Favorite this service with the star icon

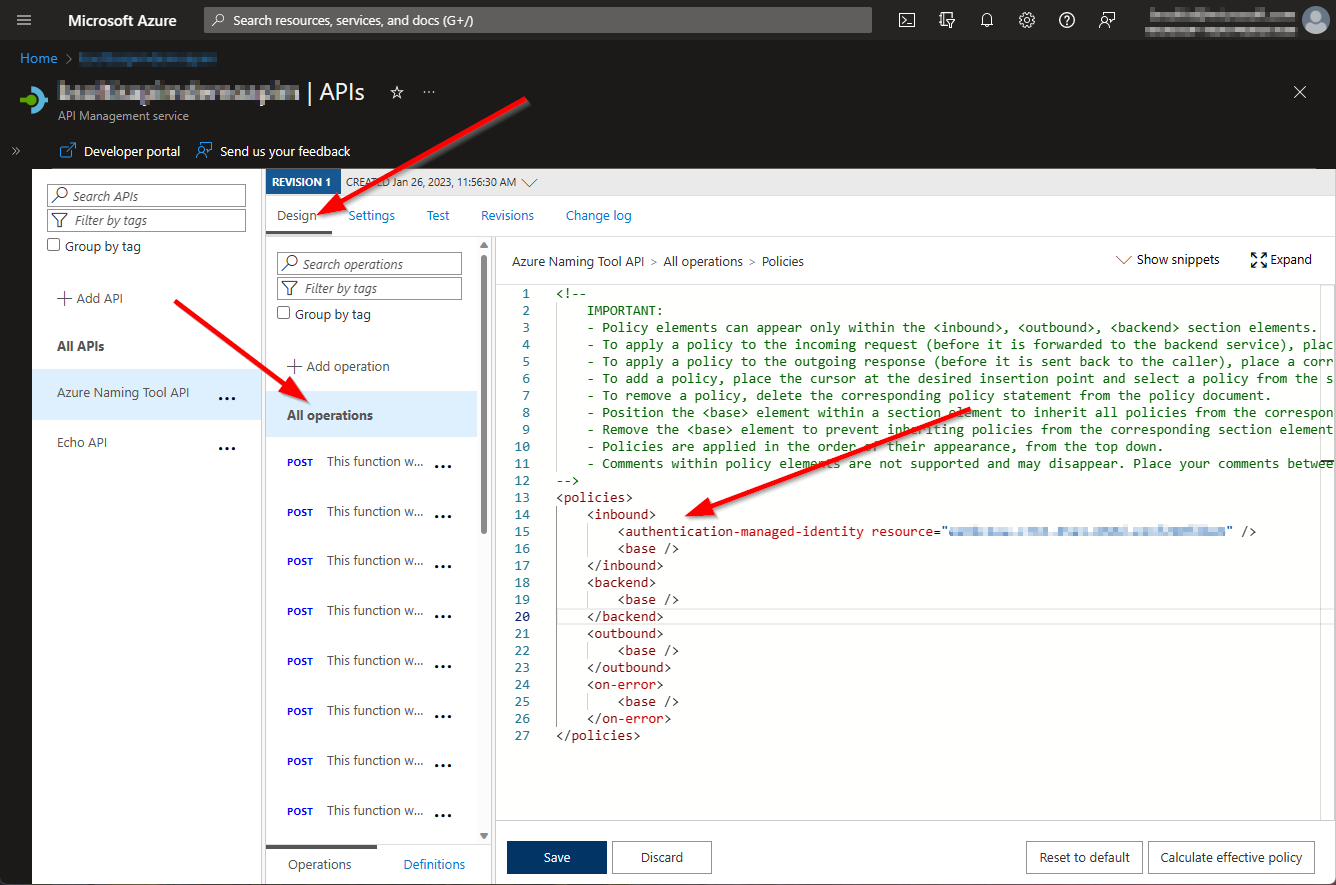click(x=397, y=92)
